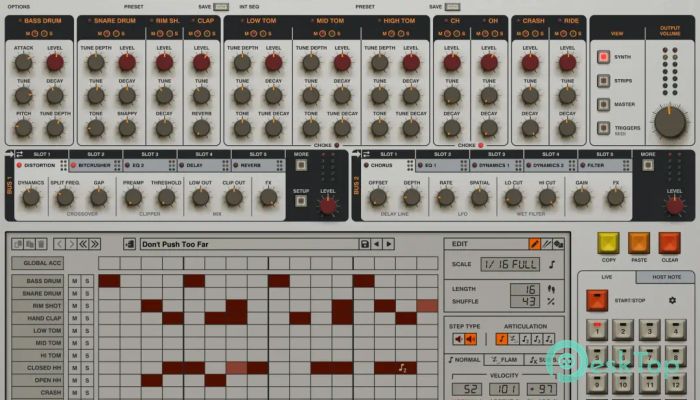Shift pattern right with single arrow

pyautogui.click(x=71, y=244)
